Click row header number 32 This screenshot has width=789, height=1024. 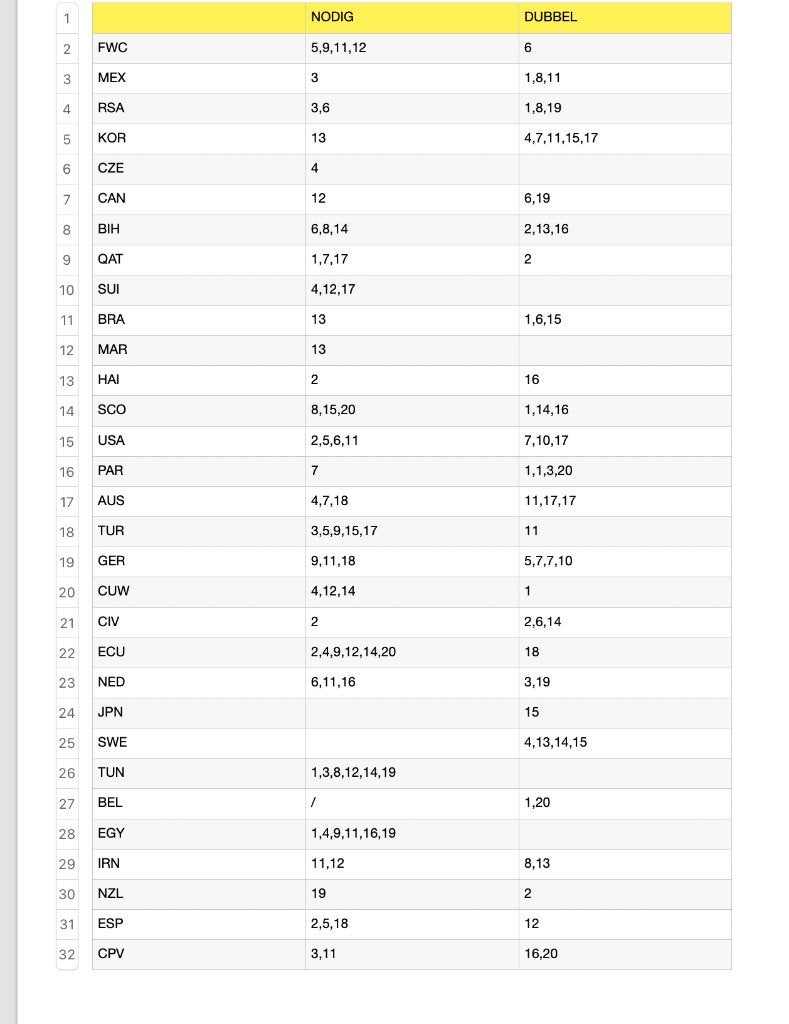coord(67,955)
